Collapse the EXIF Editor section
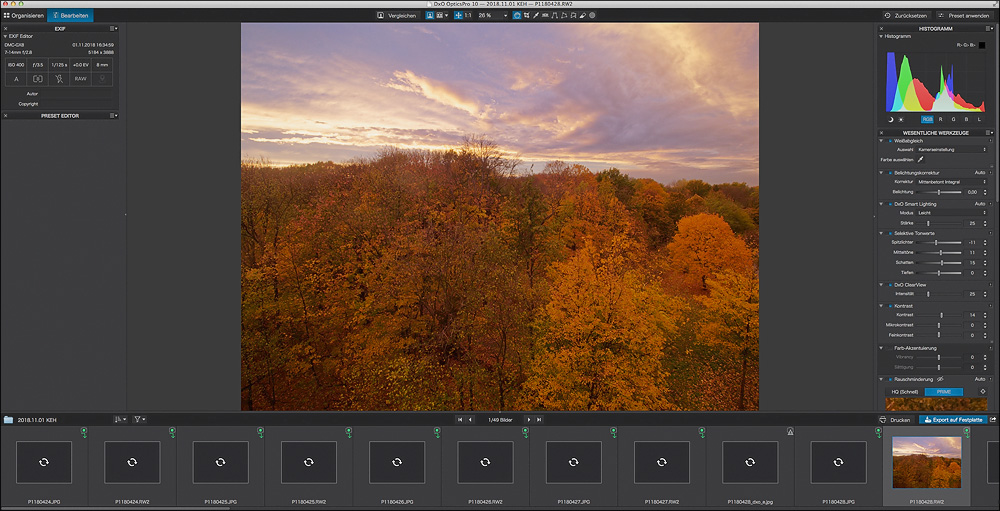This screenshot has width=1000, height=511. pos(5,36)
